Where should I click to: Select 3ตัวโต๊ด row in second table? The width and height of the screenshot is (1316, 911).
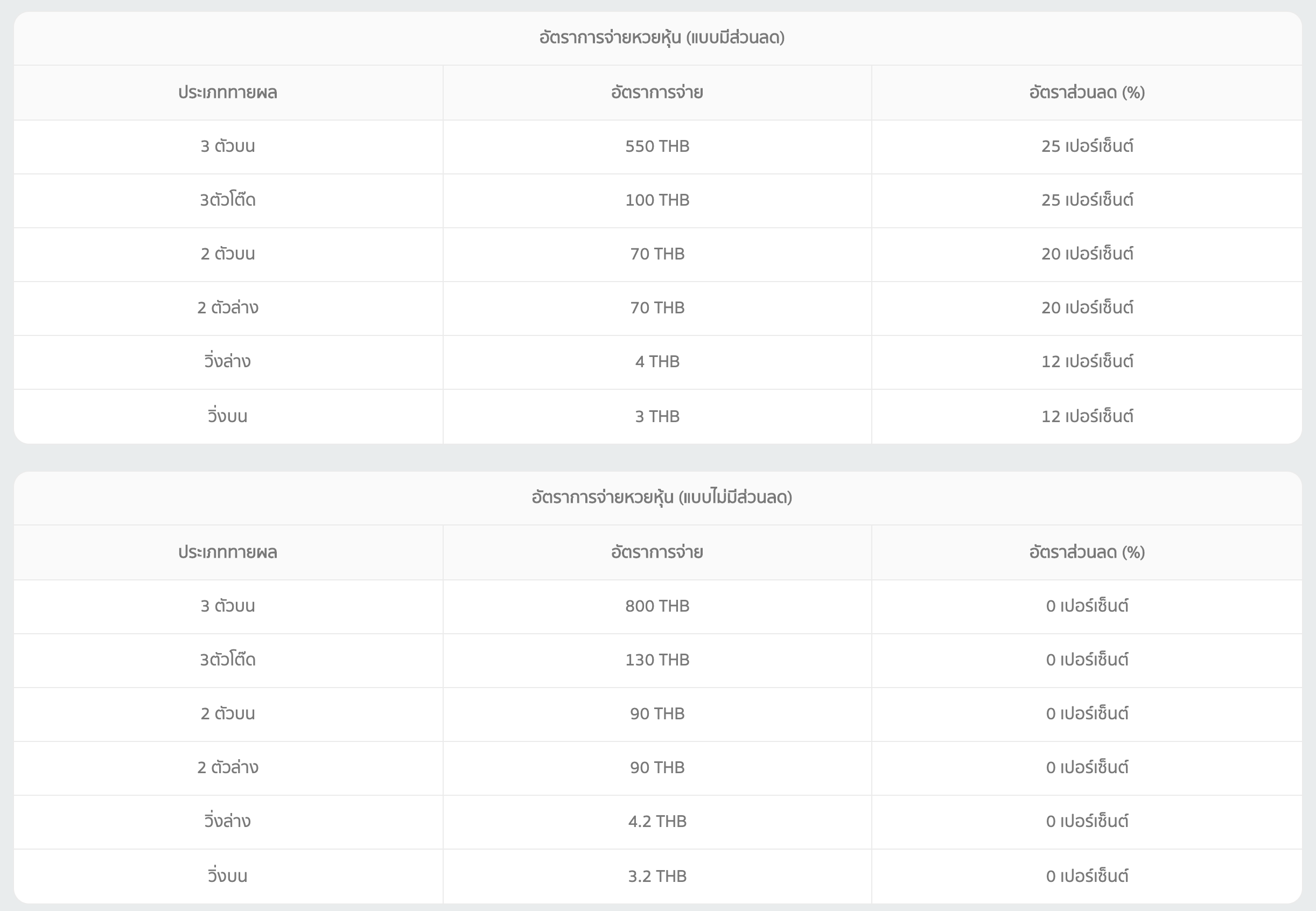tap(228, 660)
